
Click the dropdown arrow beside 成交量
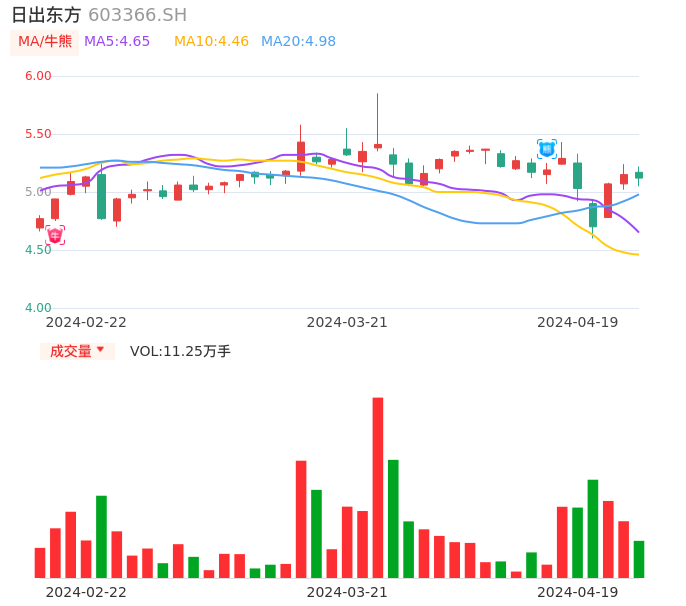pyautogui.click(x=100, y=350)
